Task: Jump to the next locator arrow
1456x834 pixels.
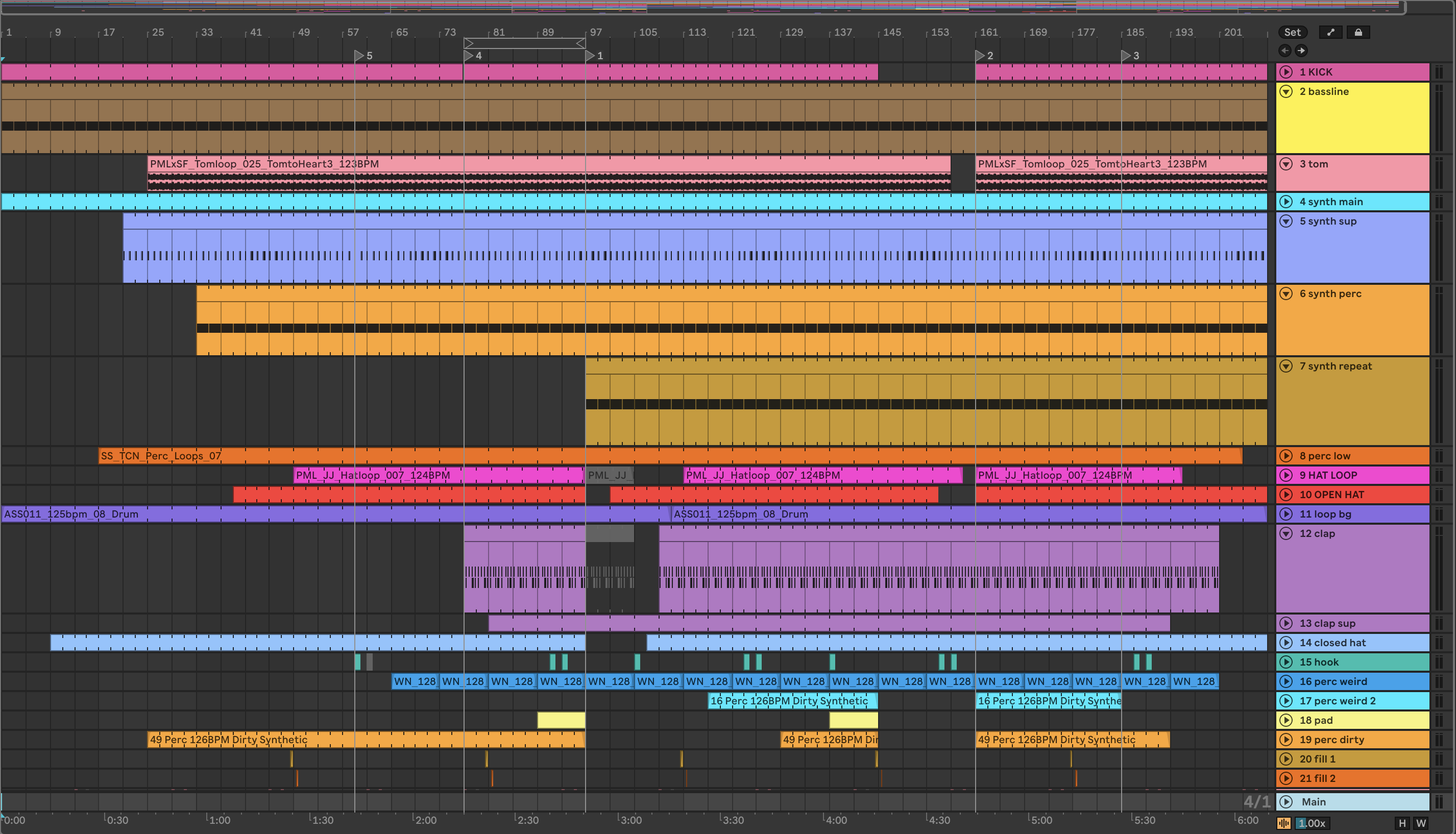Action: 1301,51
